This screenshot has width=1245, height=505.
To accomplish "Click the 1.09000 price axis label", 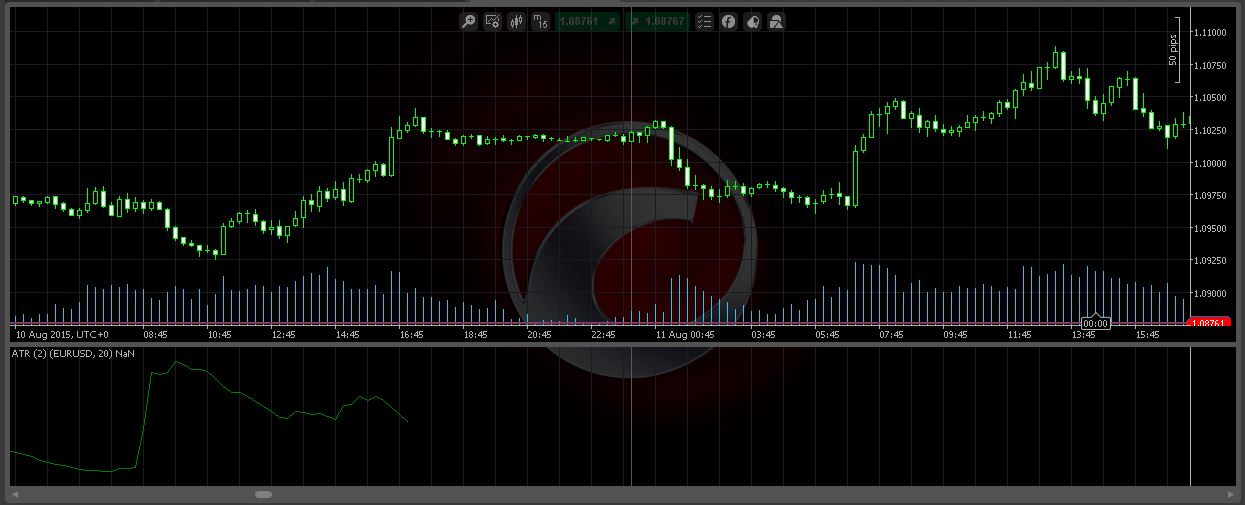I will point(1210,294).
